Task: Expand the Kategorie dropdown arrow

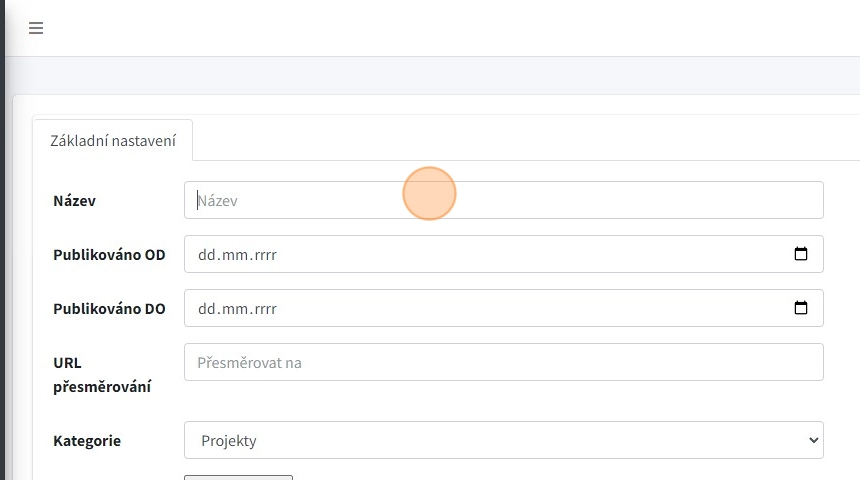Action: (811, 440)
